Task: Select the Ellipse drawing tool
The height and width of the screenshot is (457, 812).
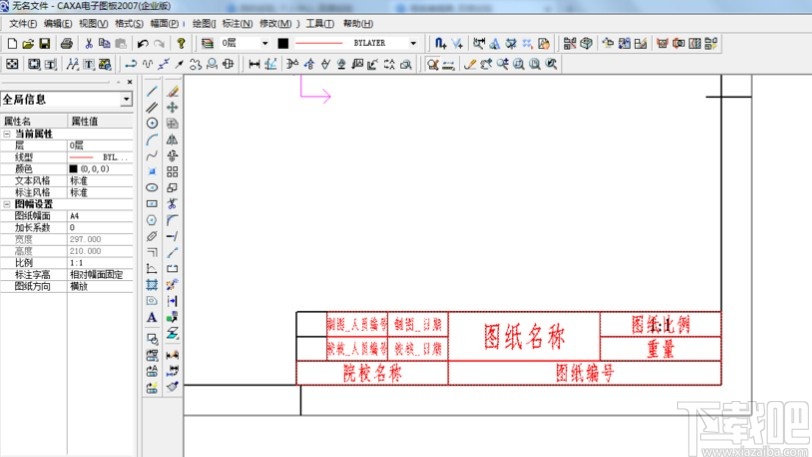Action: tap(152, 188)
